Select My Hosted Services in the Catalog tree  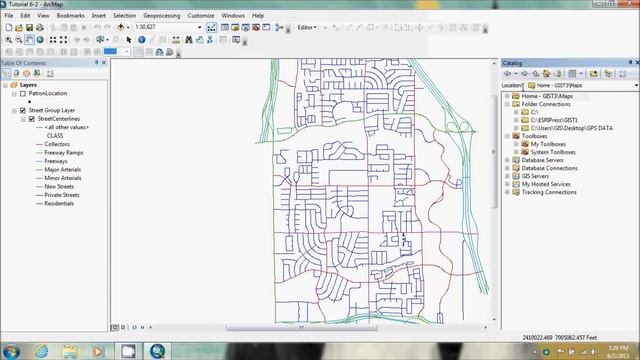point(546,184)
